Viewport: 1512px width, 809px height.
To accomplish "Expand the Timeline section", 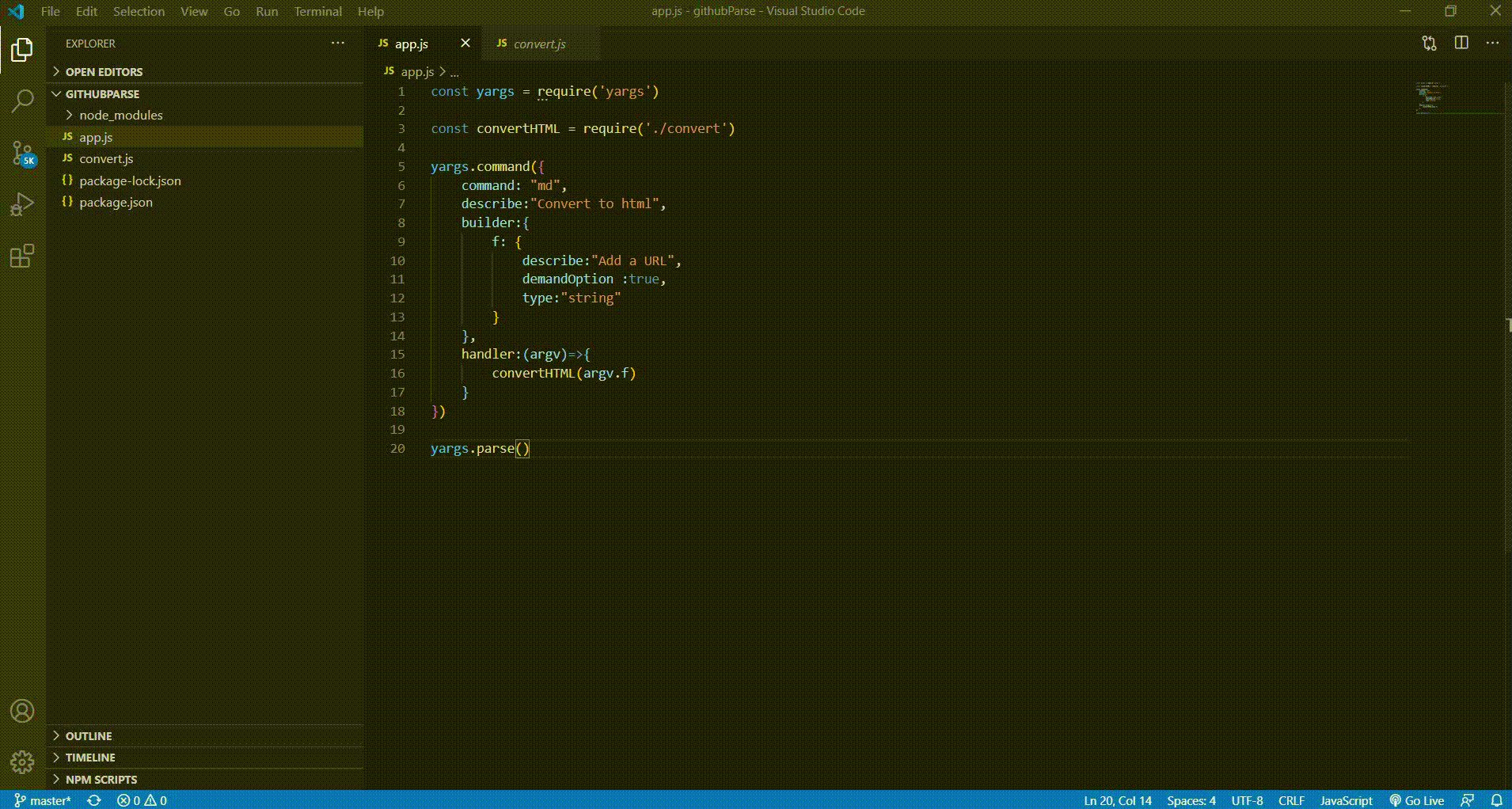I will tap(206, 758).
